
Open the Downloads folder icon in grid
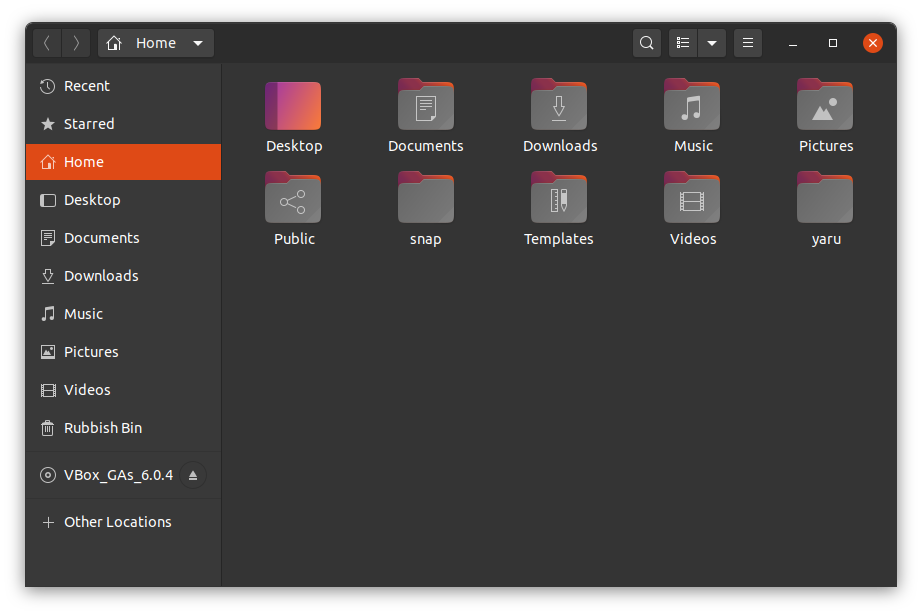click(559, 104)
